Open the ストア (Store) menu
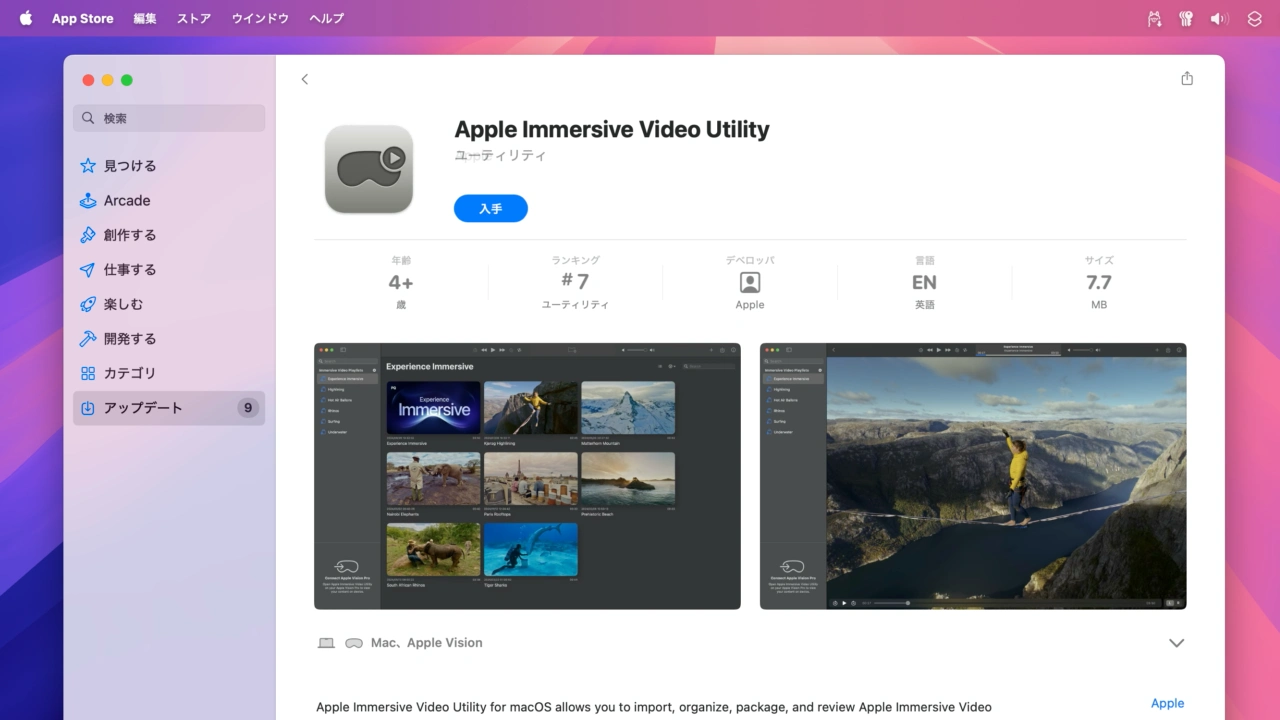 tap(194, 18)
